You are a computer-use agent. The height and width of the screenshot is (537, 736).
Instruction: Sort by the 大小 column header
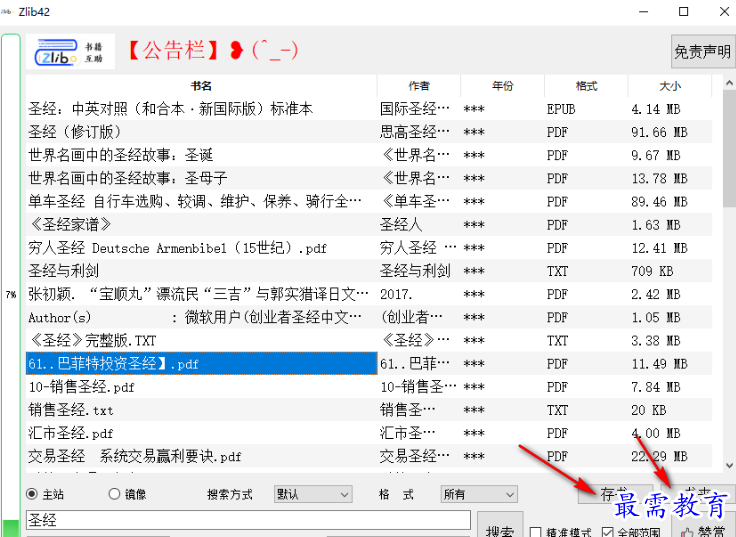click(x=670, y=86)
